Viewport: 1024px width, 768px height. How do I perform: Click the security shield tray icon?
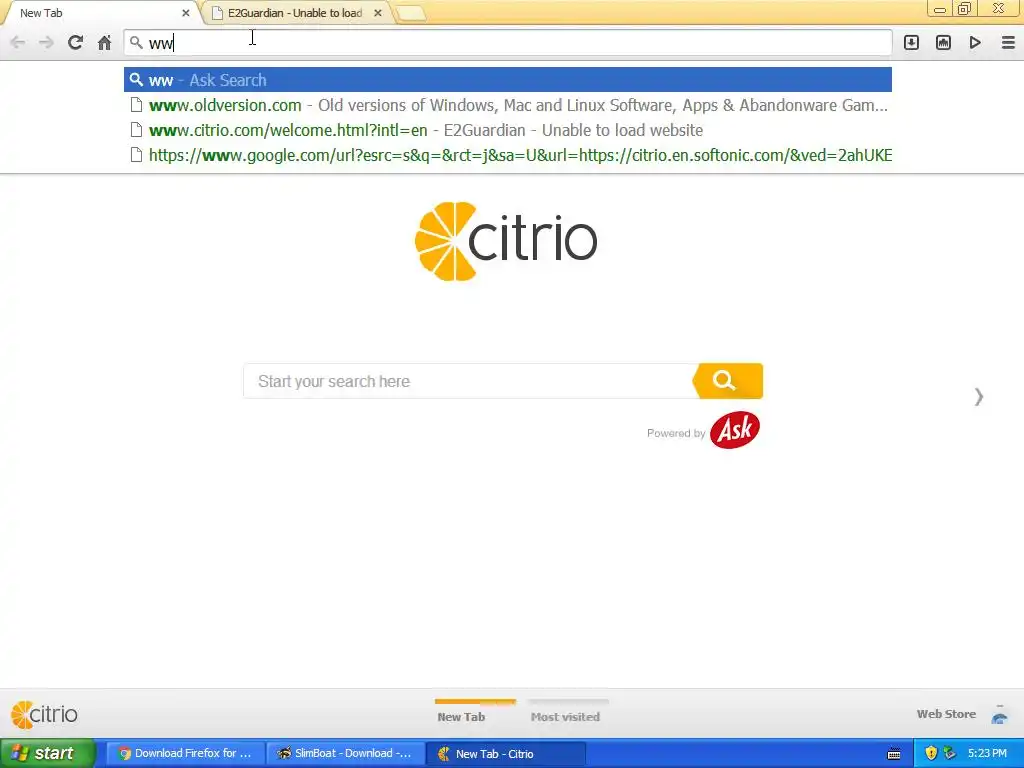[x=931, y=753]
